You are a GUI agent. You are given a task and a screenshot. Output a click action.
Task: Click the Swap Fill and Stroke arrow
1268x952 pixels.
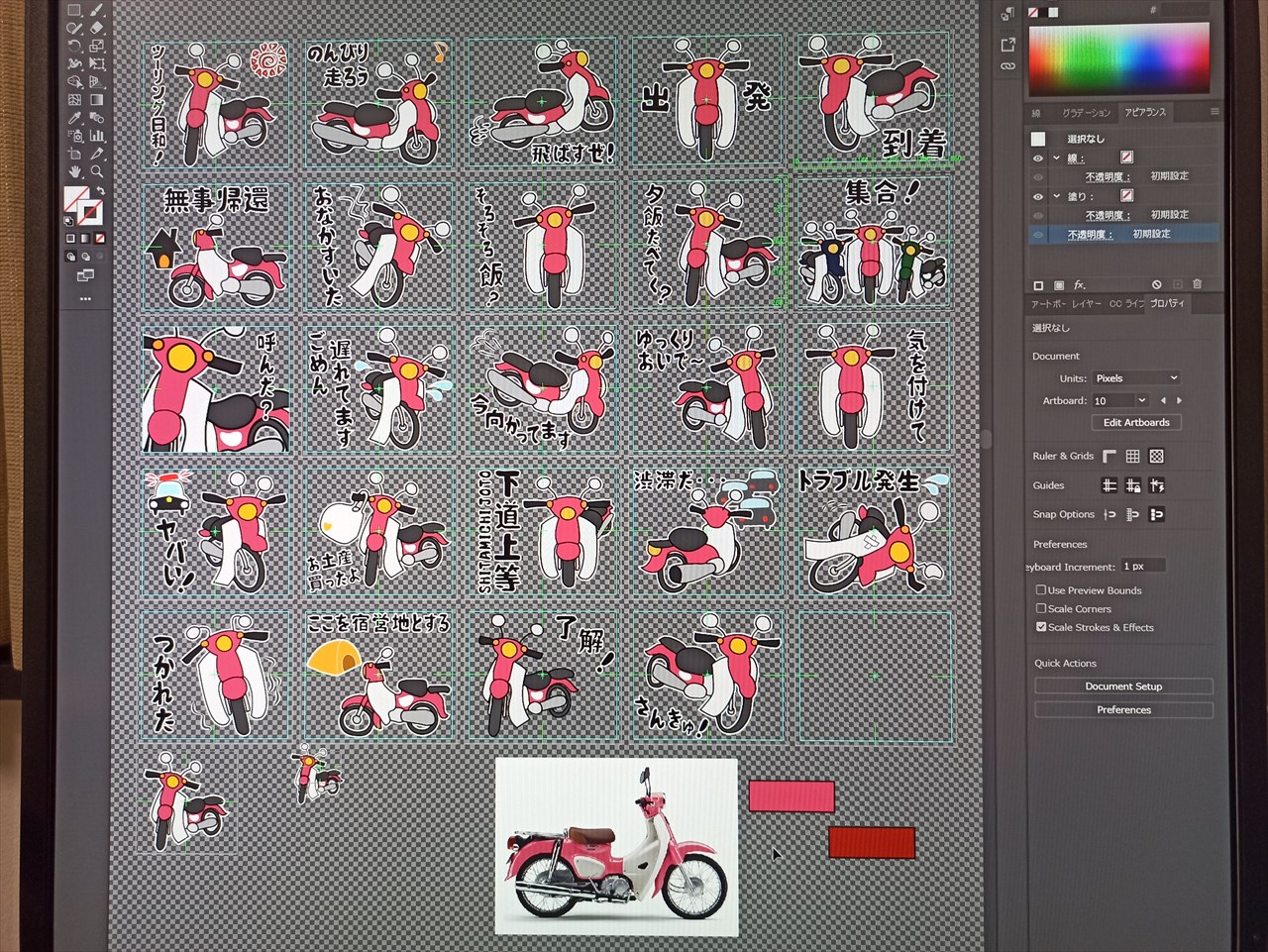(100, 191)
